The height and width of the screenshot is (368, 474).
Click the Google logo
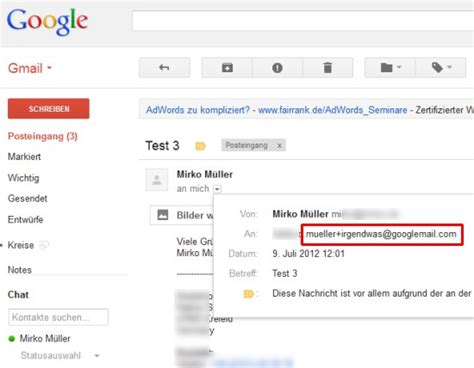point(47,21)
